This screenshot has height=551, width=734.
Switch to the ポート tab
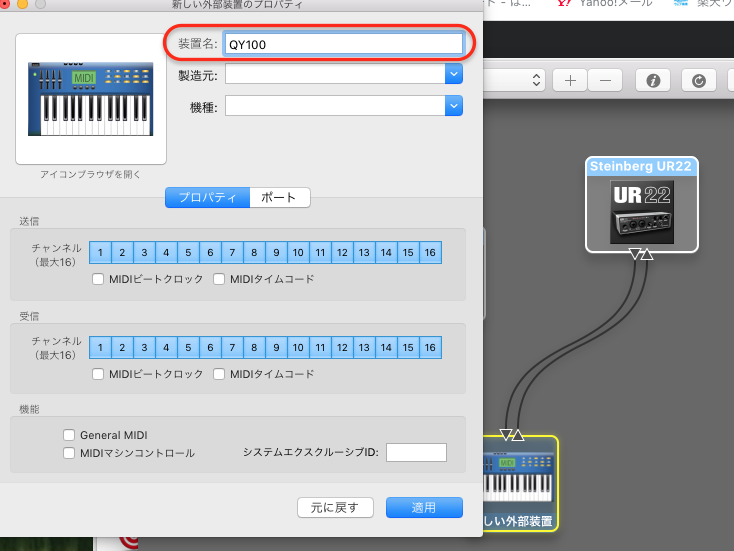[279, 198]
